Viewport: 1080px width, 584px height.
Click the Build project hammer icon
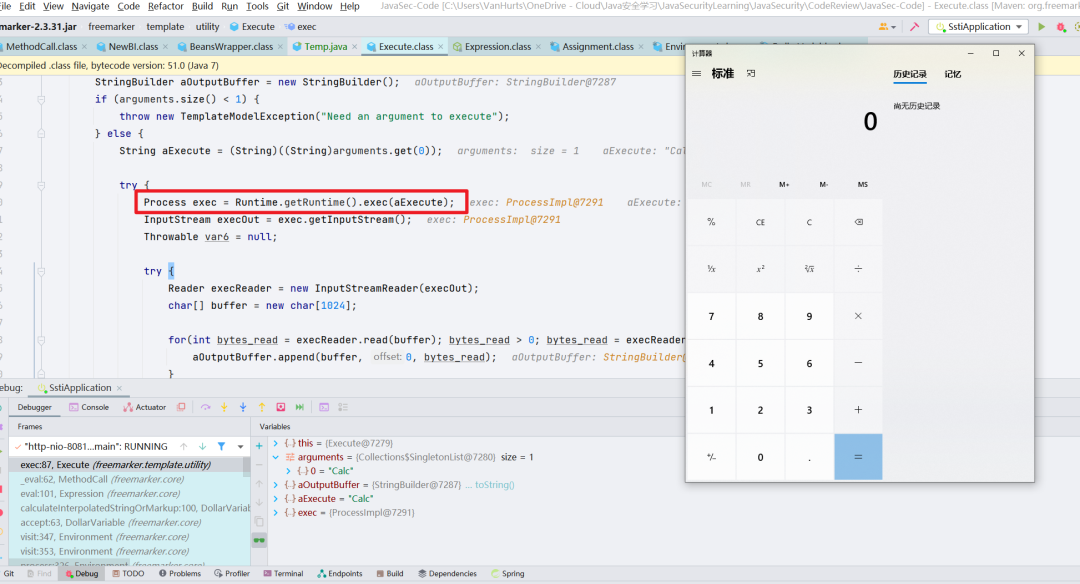[x=915, y=27]
